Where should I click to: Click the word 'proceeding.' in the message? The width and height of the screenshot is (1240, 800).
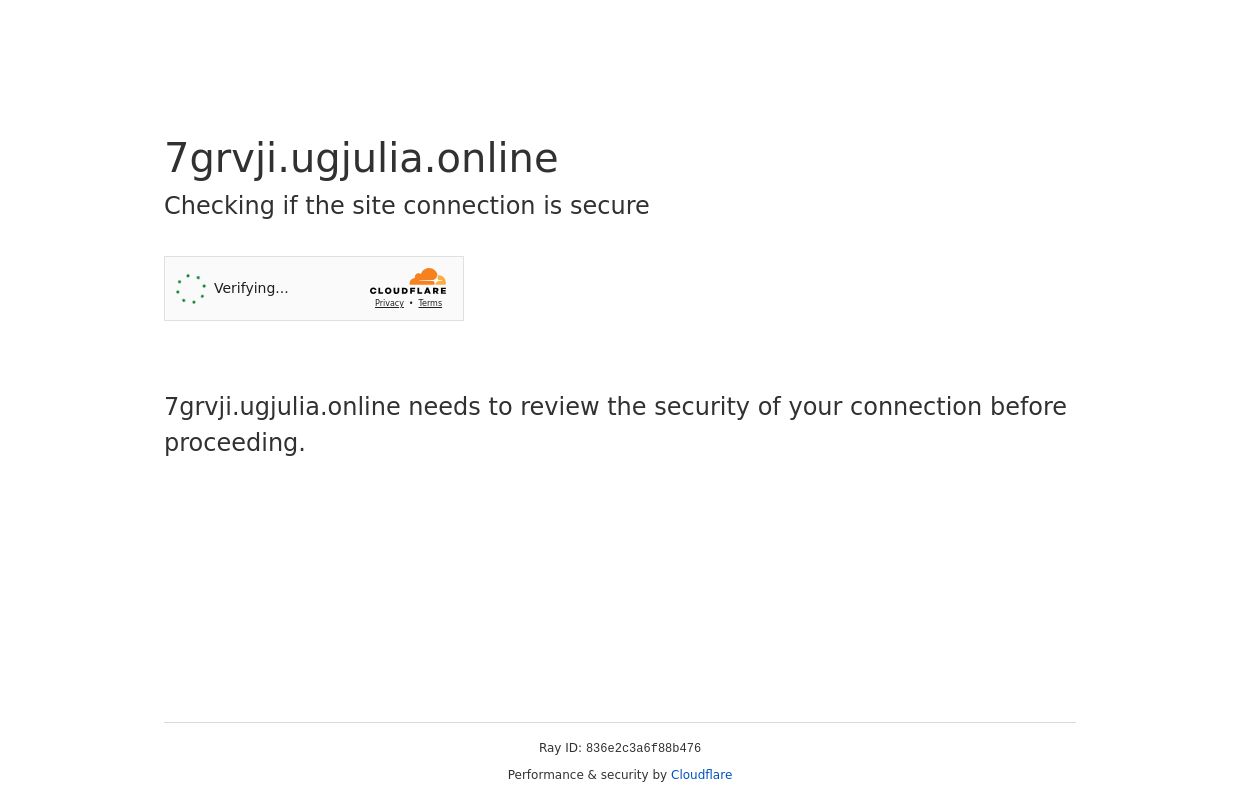point(235,443)
